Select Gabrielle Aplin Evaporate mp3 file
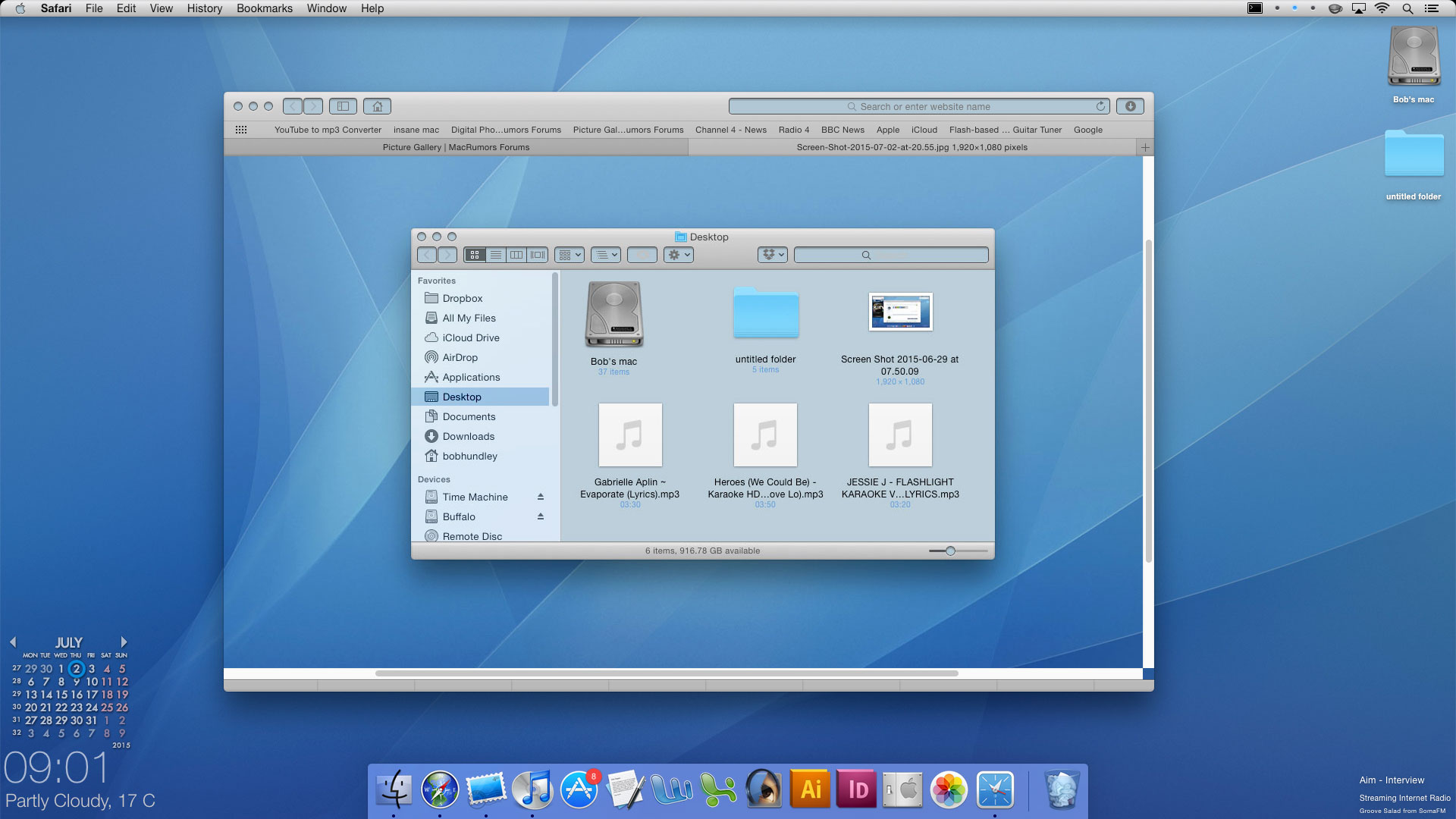The height and width of the screenshot is (819, 1456). coord(630,435)
